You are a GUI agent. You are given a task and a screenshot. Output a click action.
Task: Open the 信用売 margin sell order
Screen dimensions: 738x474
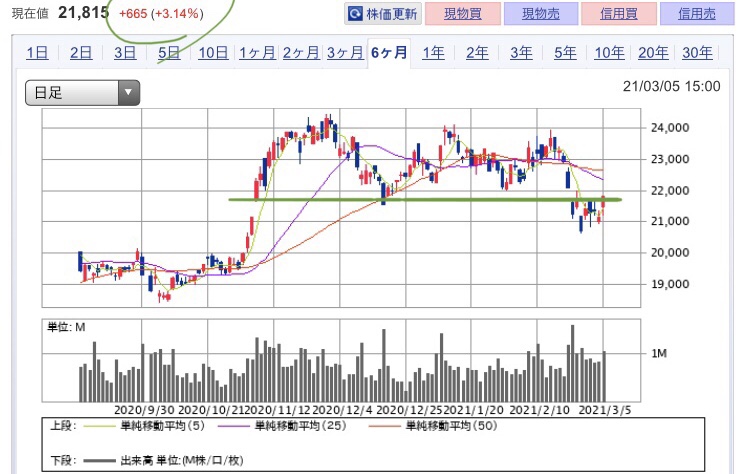[697, 14]
